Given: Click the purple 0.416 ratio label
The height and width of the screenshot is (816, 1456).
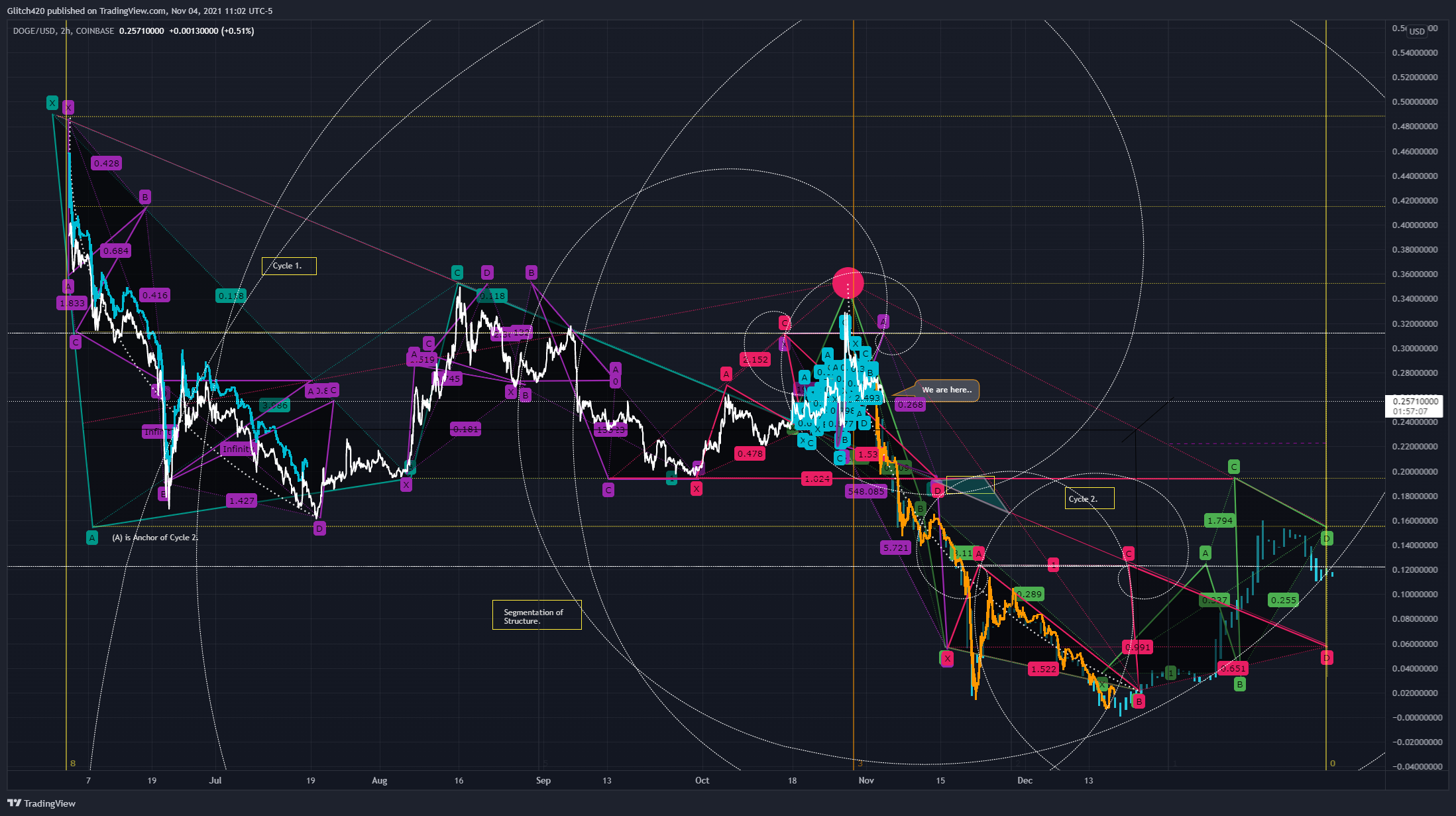Looking at the screenshot, I should pos(154,295).
